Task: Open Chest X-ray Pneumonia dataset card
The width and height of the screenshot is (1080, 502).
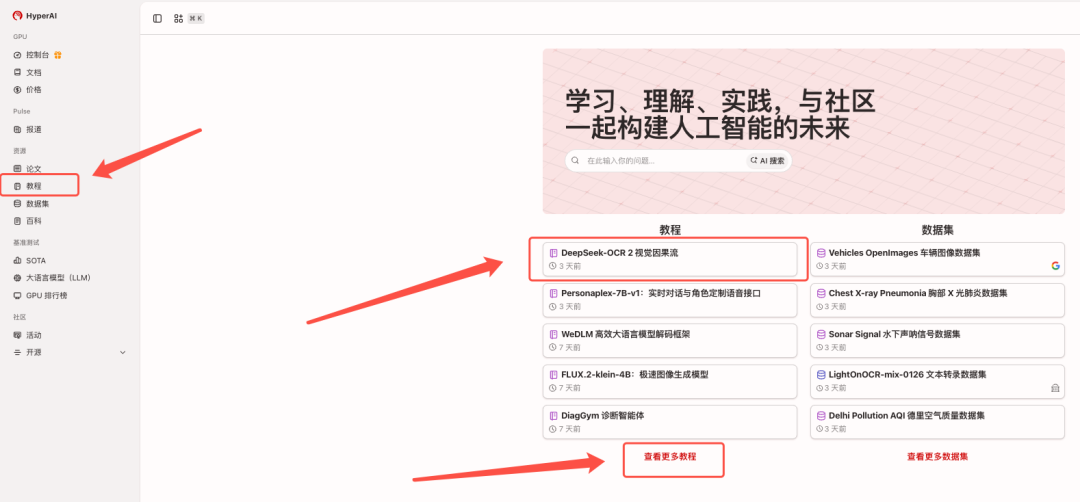Action: click(x=937, y=300)
